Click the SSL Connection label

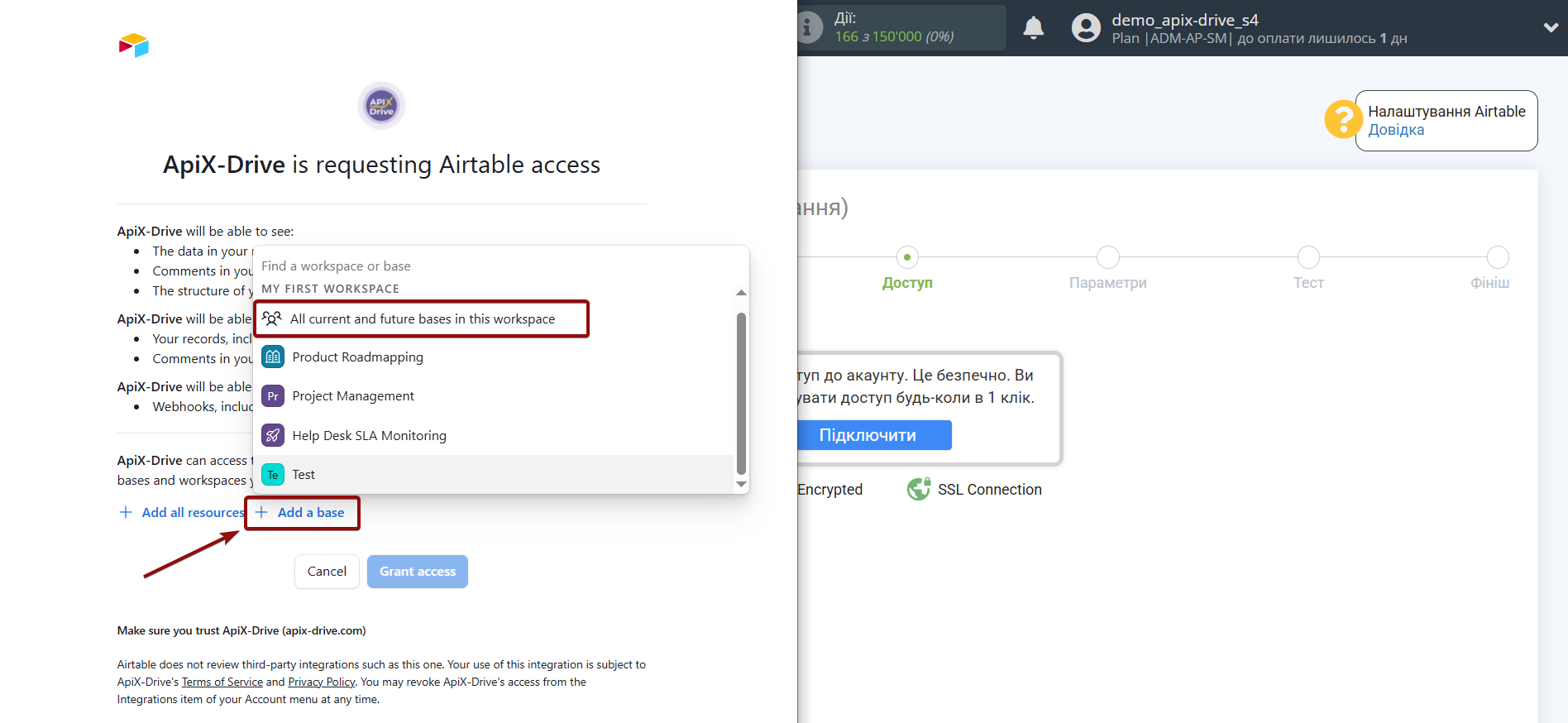[990, 490]
